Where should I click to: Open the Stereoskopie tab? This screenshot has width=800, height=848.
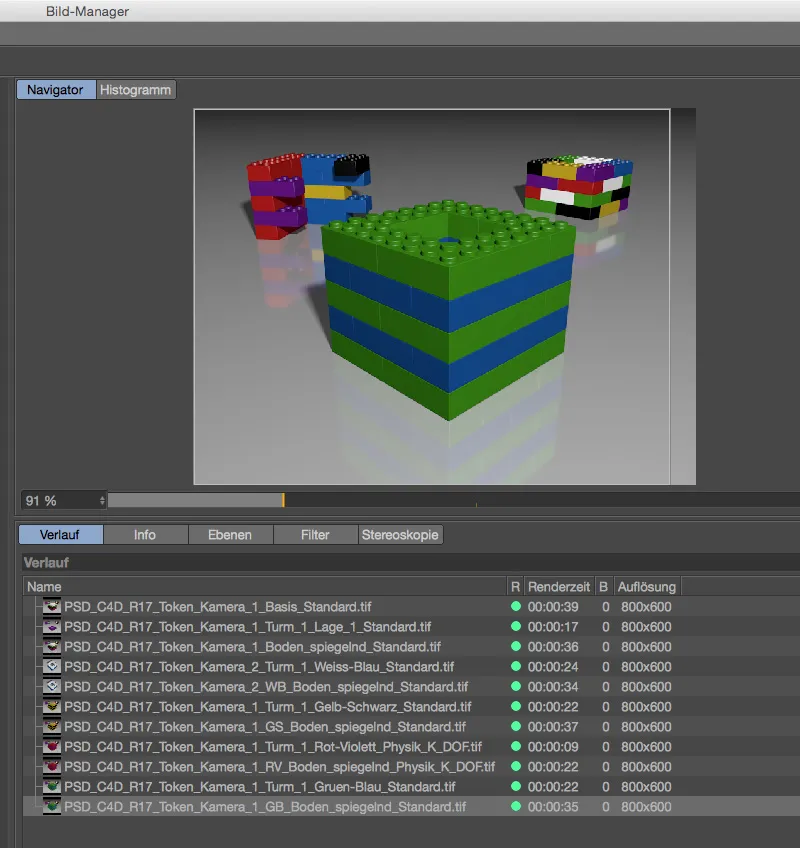[x=400, y=535]
